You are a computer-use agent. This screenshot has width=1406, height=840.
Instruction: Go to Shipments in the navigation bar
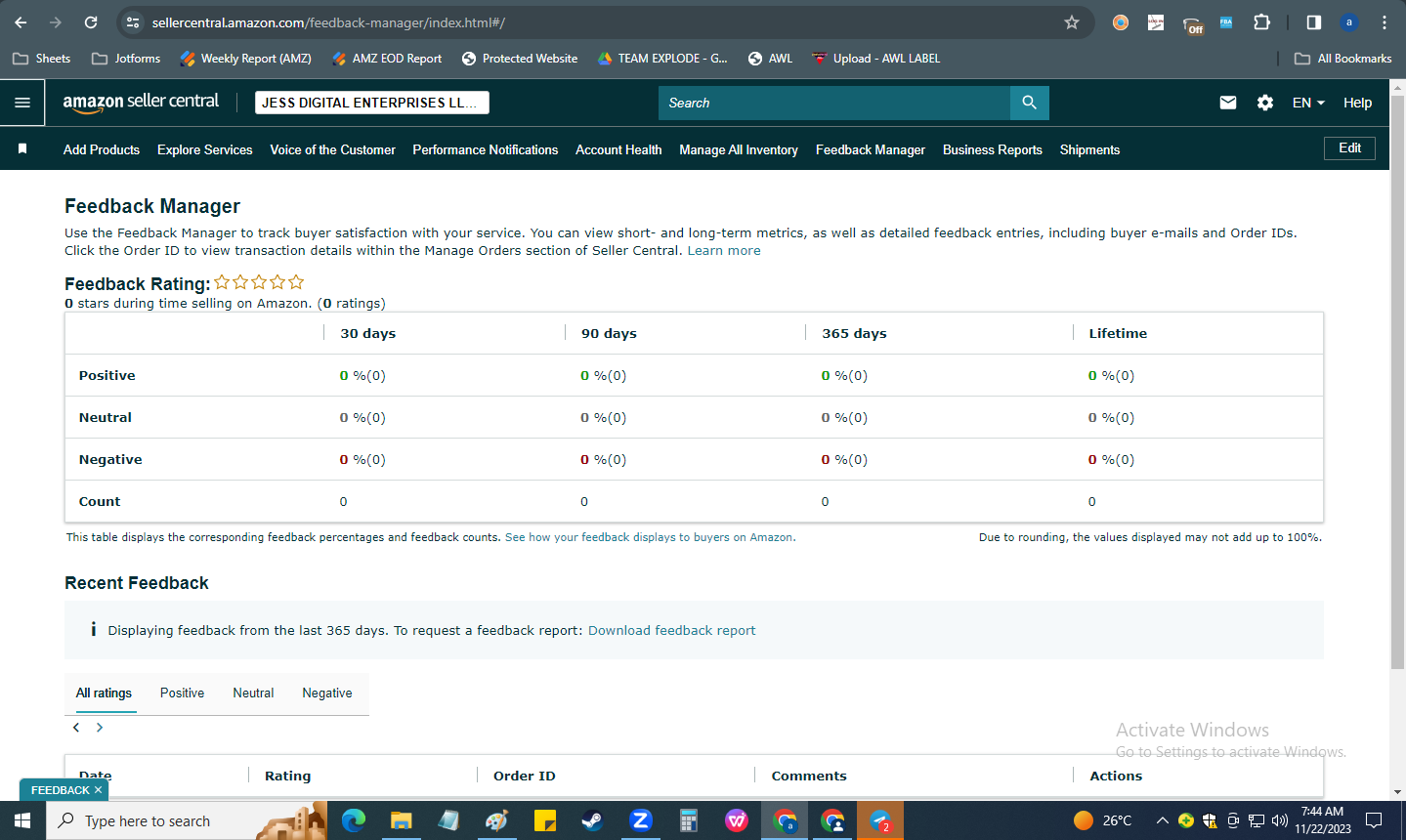(1089, 149)
